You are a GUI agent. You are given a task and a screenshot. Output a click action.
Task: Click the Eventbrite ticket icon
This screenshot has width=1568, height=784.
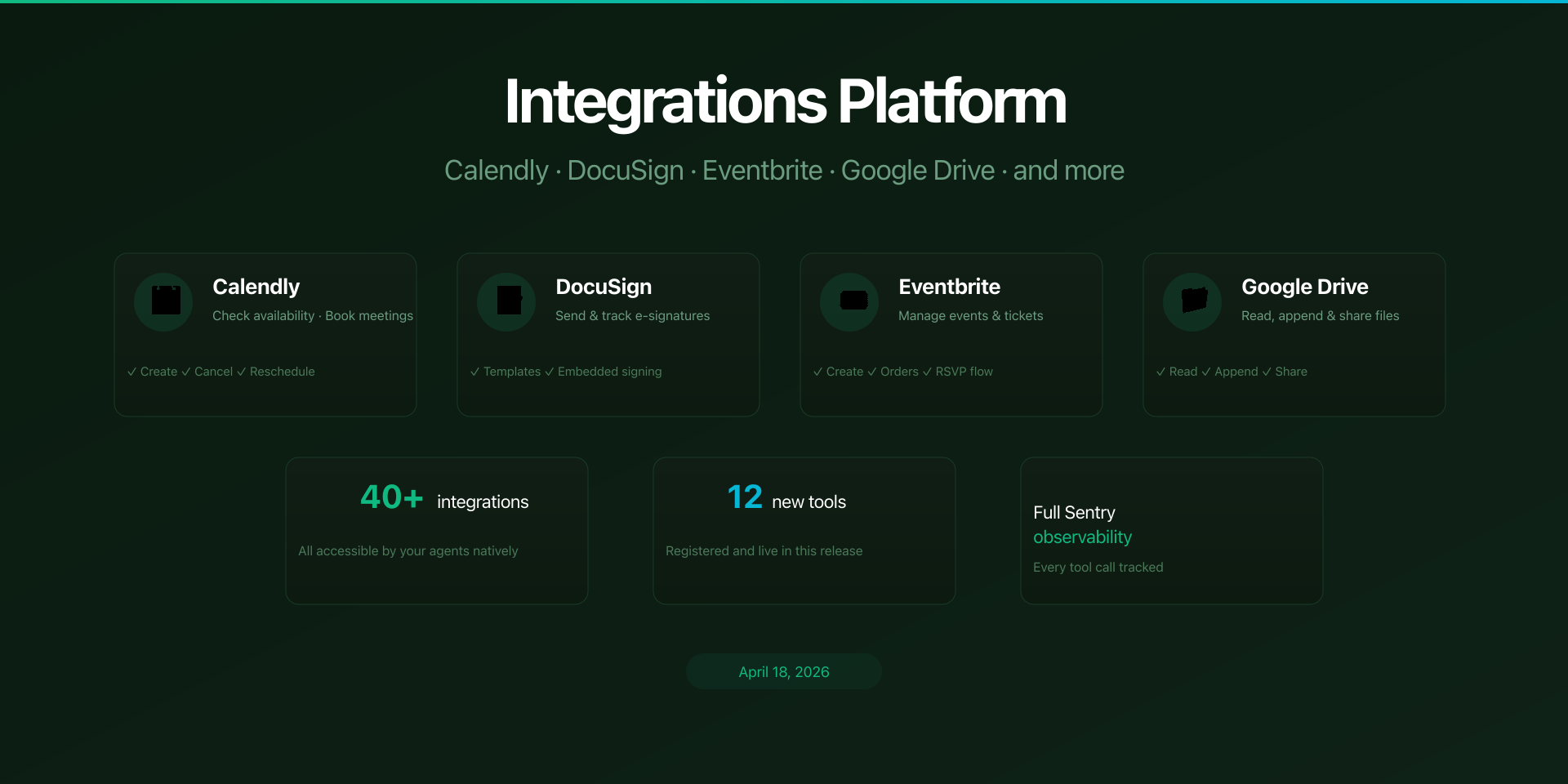853,301
